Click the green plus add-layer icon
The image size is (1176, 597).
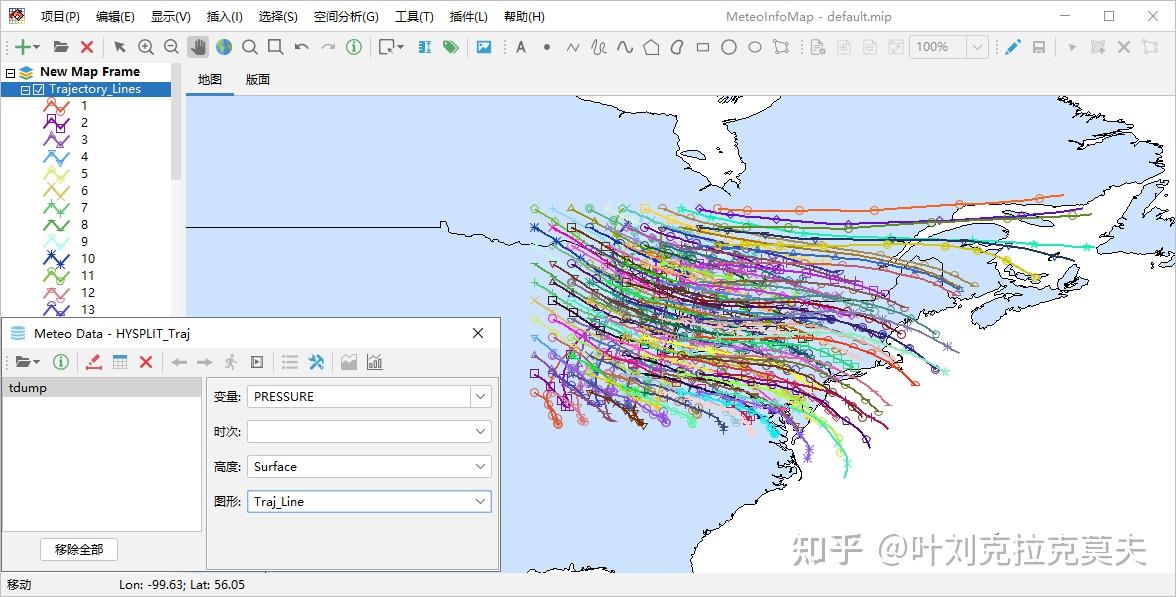tap(20, 46)
